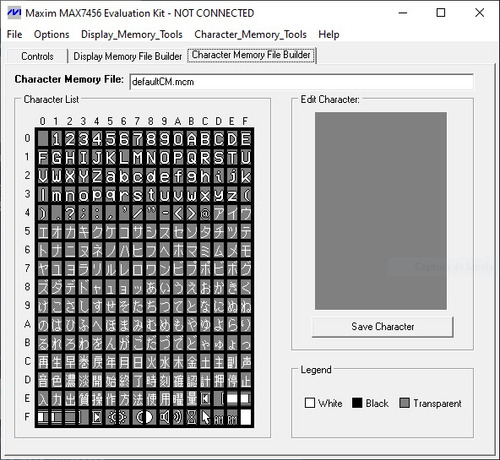Select the uppercase Z character
The image size is (500, 460).
(x=97, y=176)
